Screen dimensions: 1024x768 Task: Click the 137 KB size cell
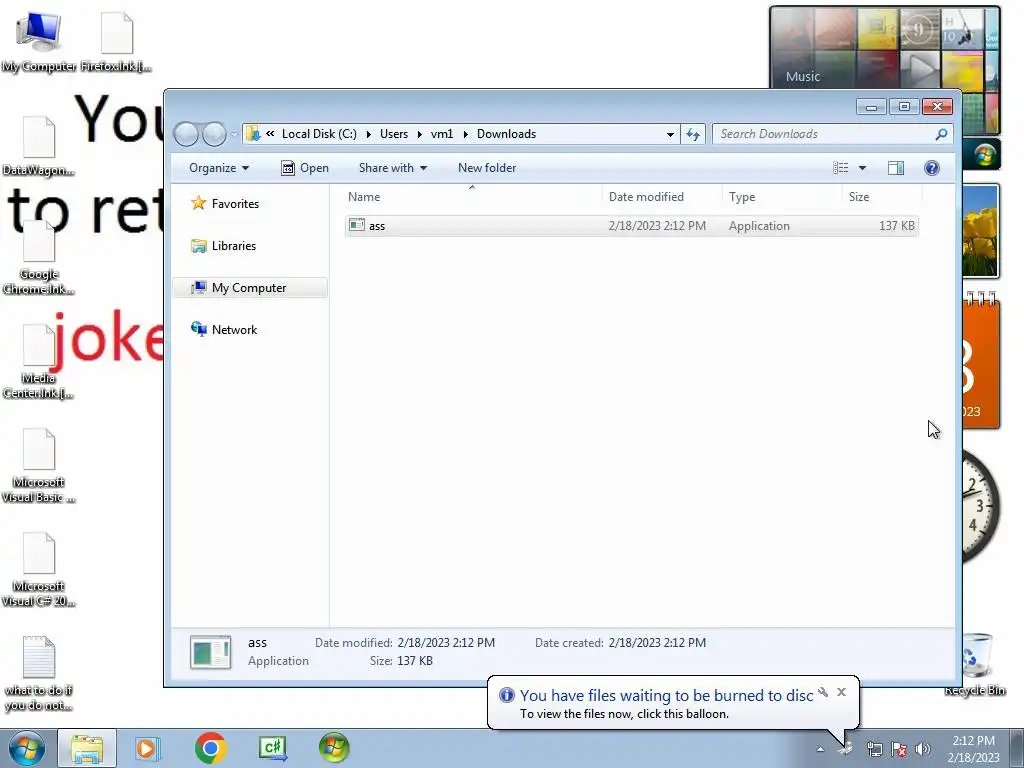click(x=897, y=226)
